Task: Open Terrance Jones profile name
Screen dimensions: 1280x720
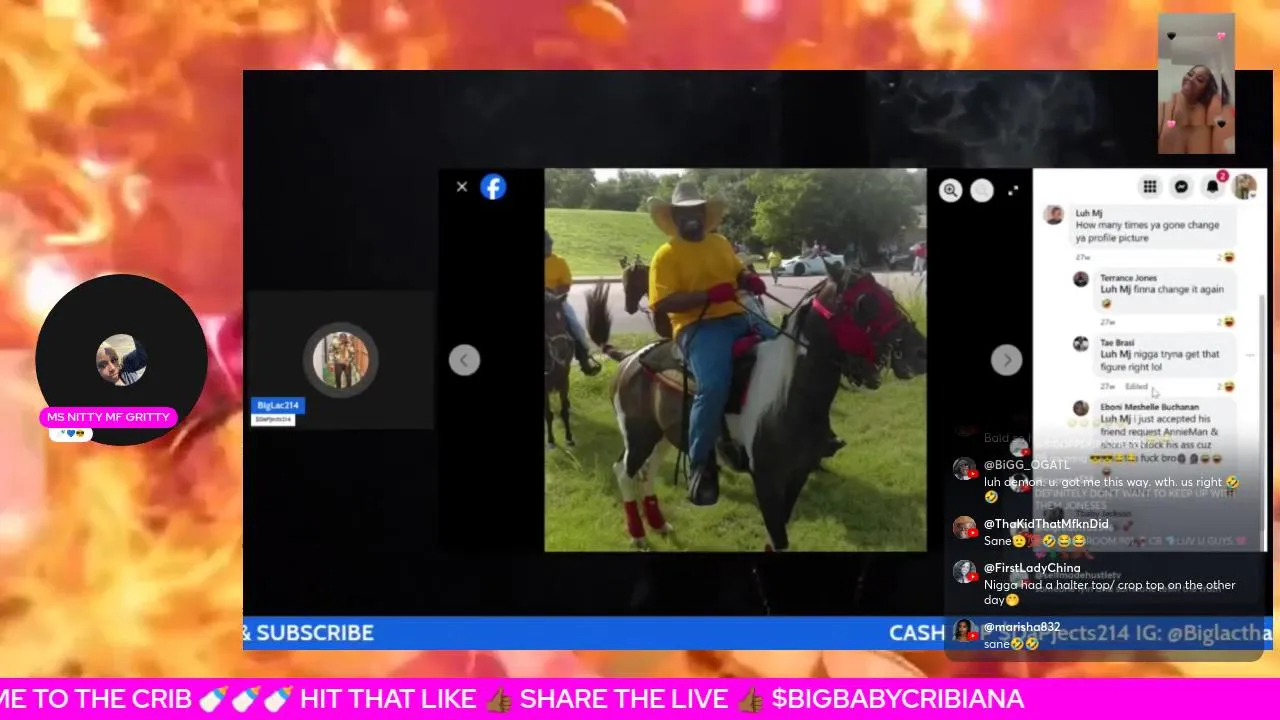Action: click(x=1128, y=278)
